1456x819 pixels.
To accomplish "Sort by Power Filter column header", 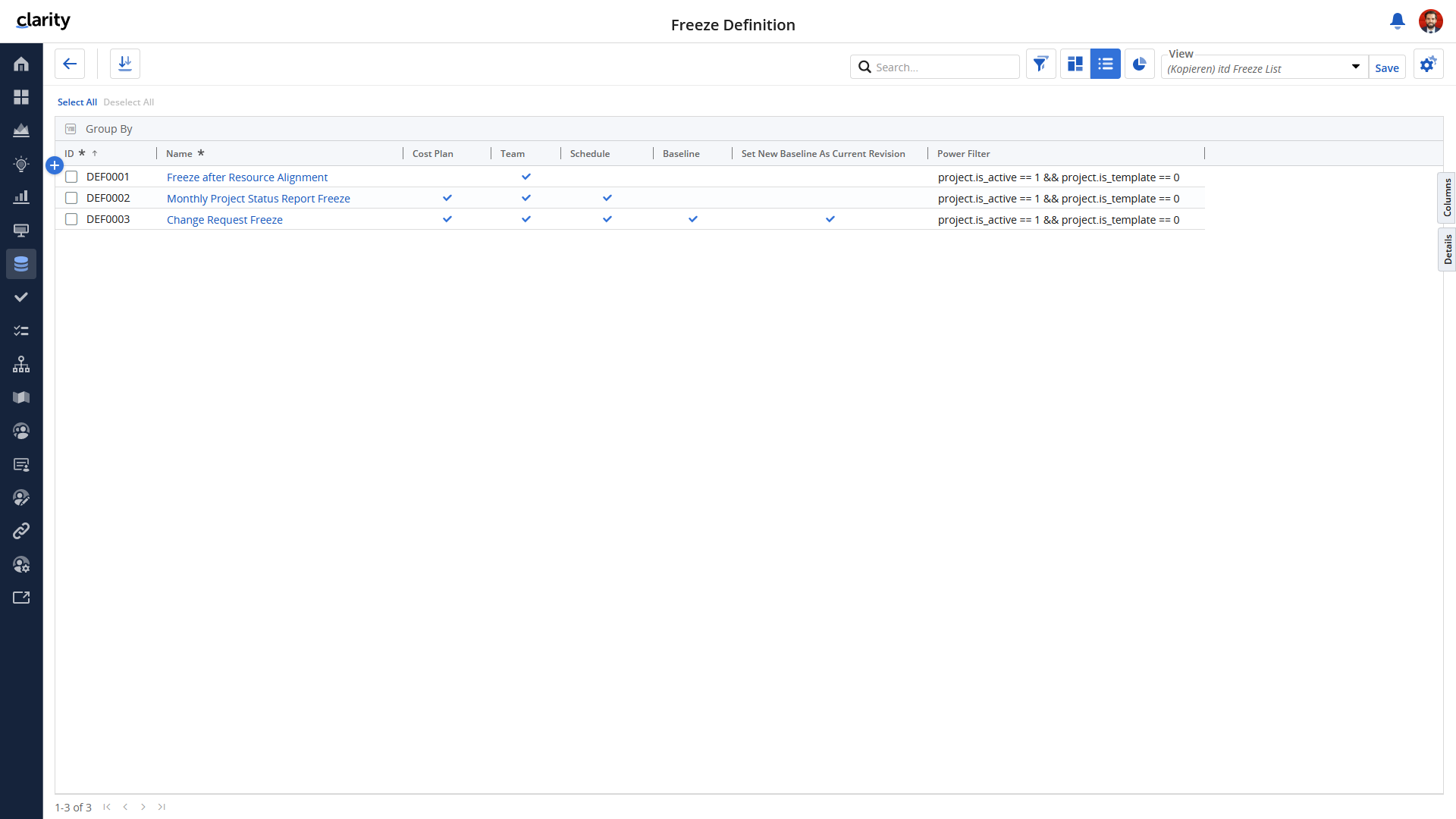I will pos(963,153).
